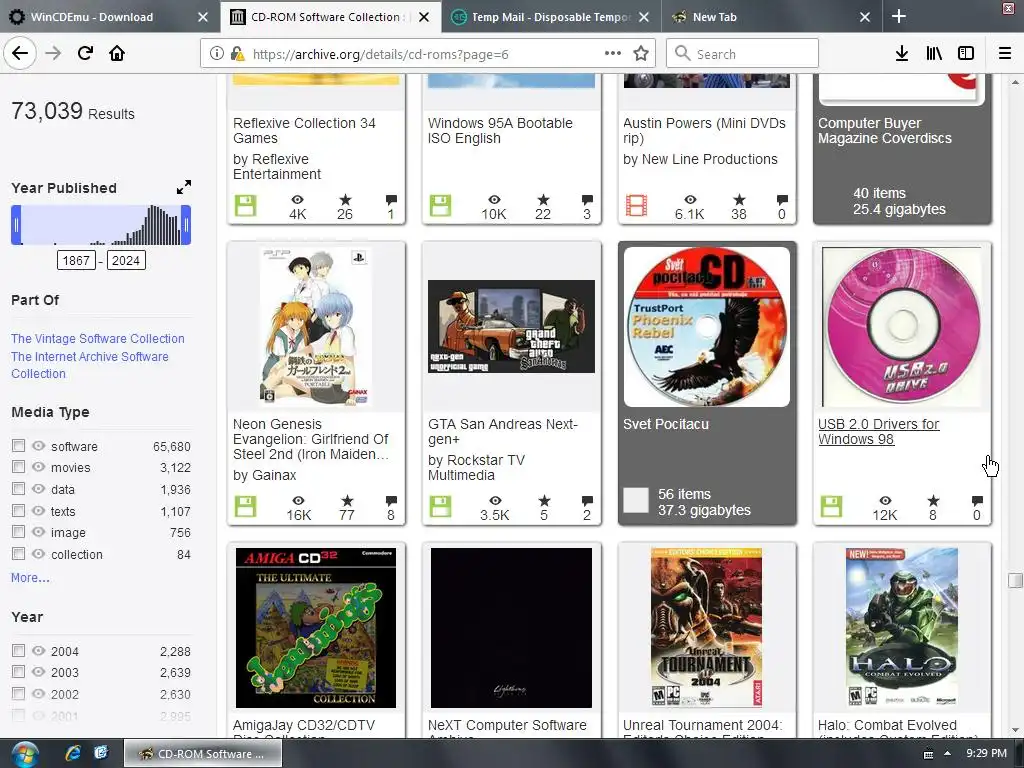Go back to the previous page
1024x768 pixels.
20,53
